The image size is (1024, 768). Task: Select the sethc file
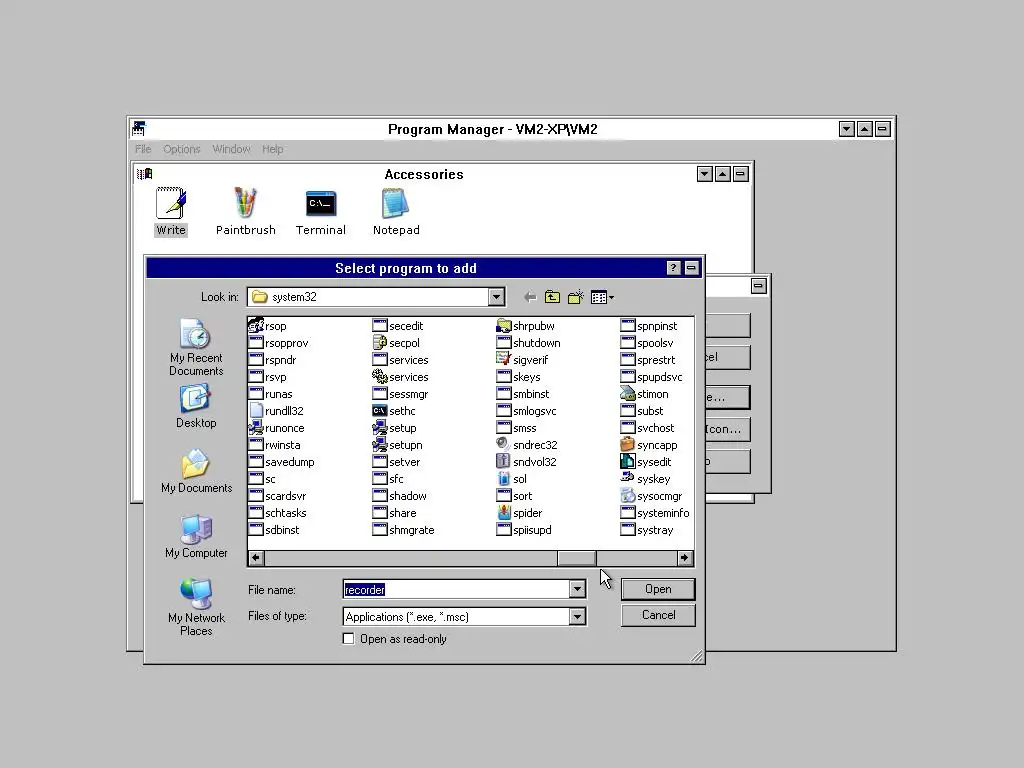[394, 410]
